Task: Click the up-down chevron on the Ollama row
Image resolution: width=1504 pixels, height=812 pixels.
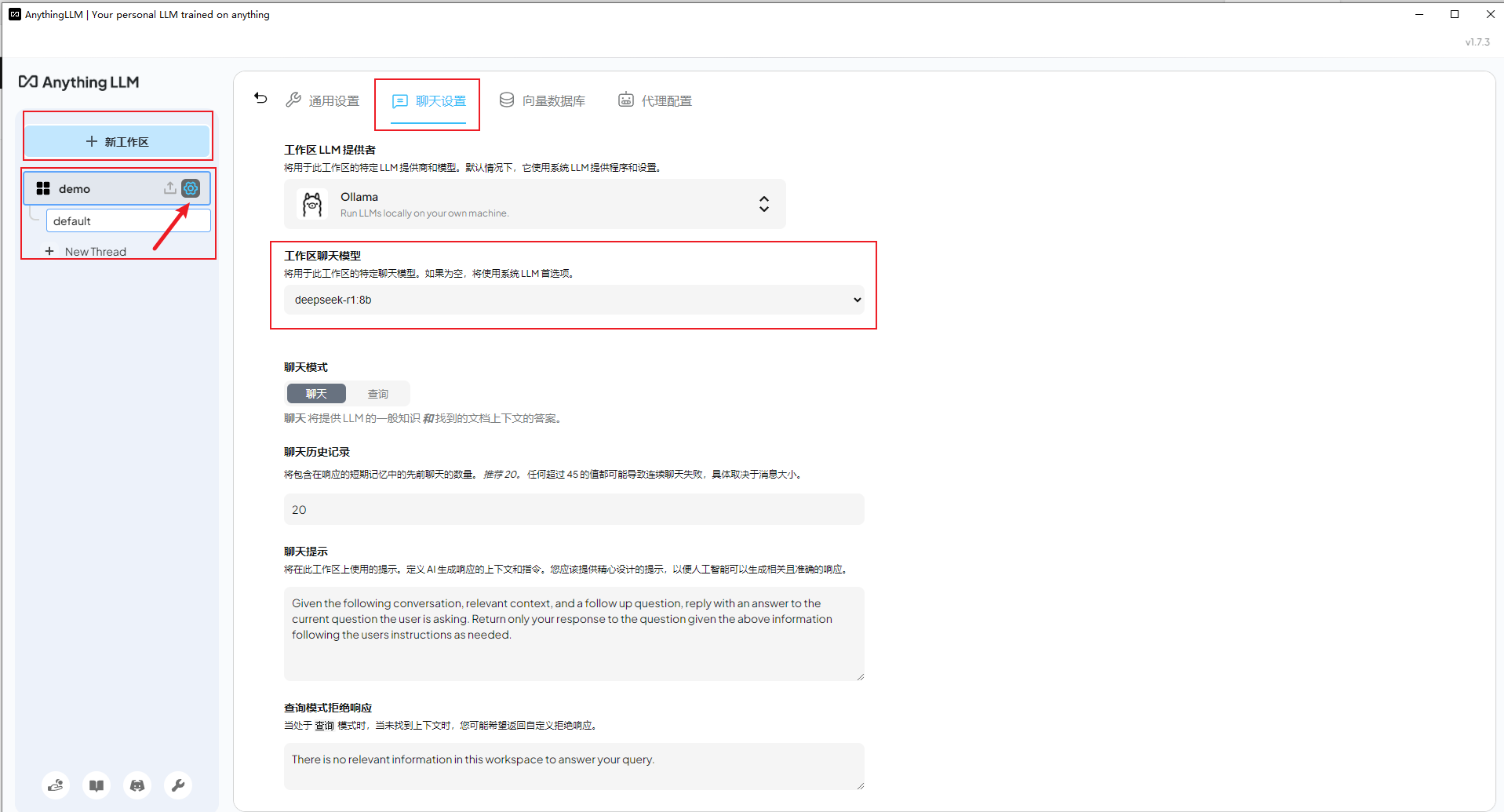Action: coord(764,204)
